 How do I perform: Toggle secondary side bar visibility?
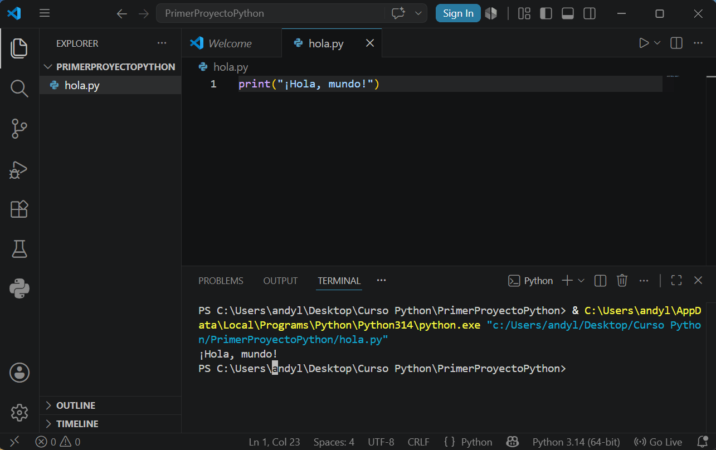[590, 14]
